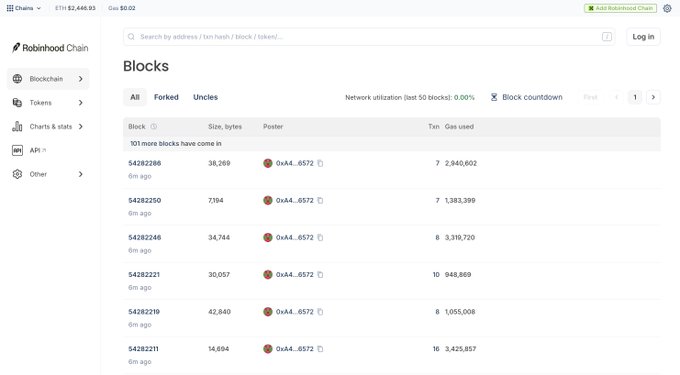Click network utilization 0.00% value
Image resolution: width=680 pixels, height=375 pixels.
(464, 98)
